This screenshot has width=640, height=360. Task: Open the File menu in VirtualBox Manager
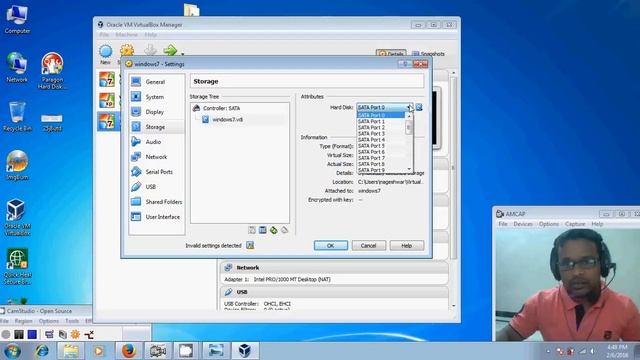click(104, 35)
